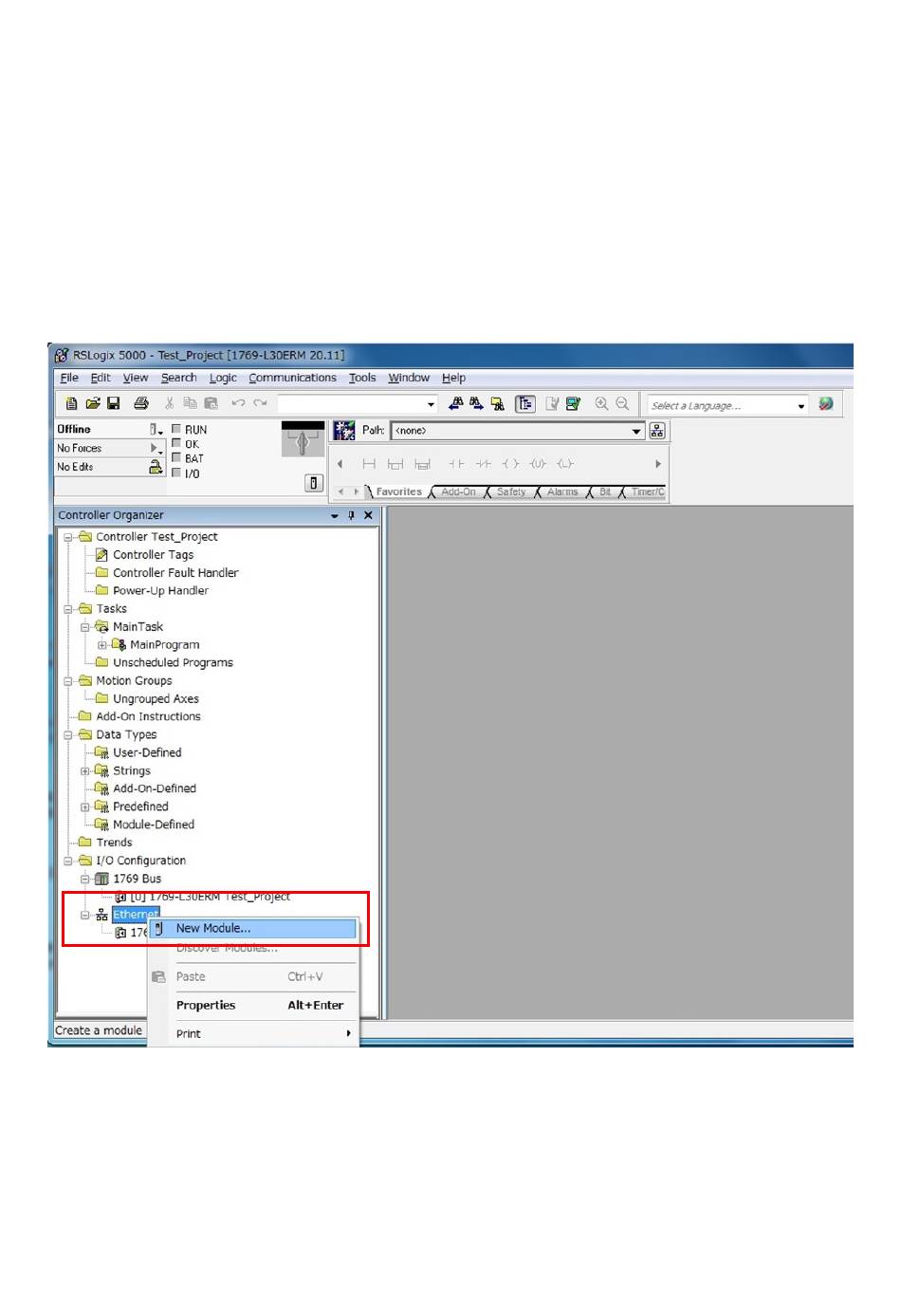The image size is (901, 1316).
Task: Open the Communications menu
Action: coord(292,378)
